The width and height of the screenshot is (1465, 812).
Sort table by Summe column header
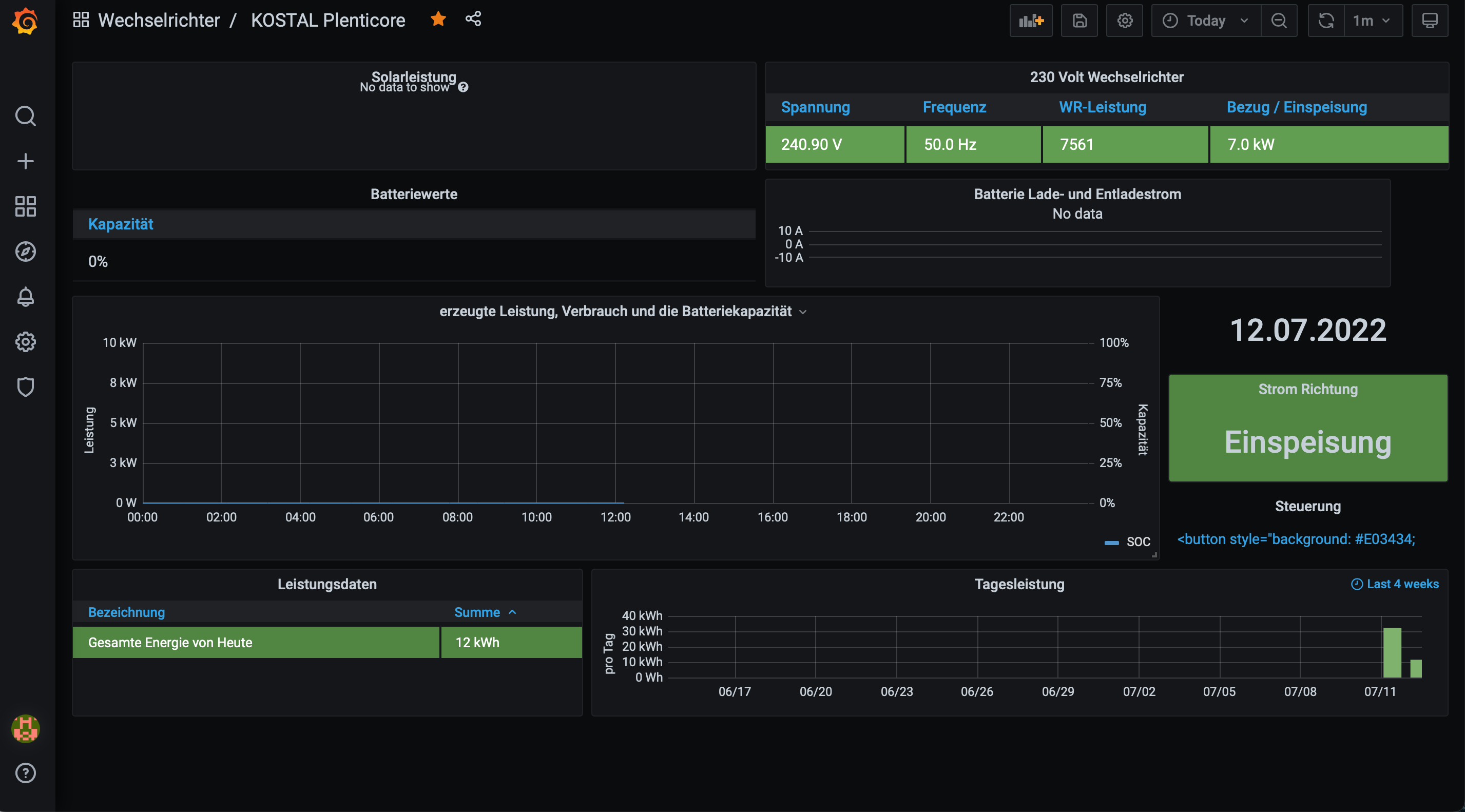point(477,612)
